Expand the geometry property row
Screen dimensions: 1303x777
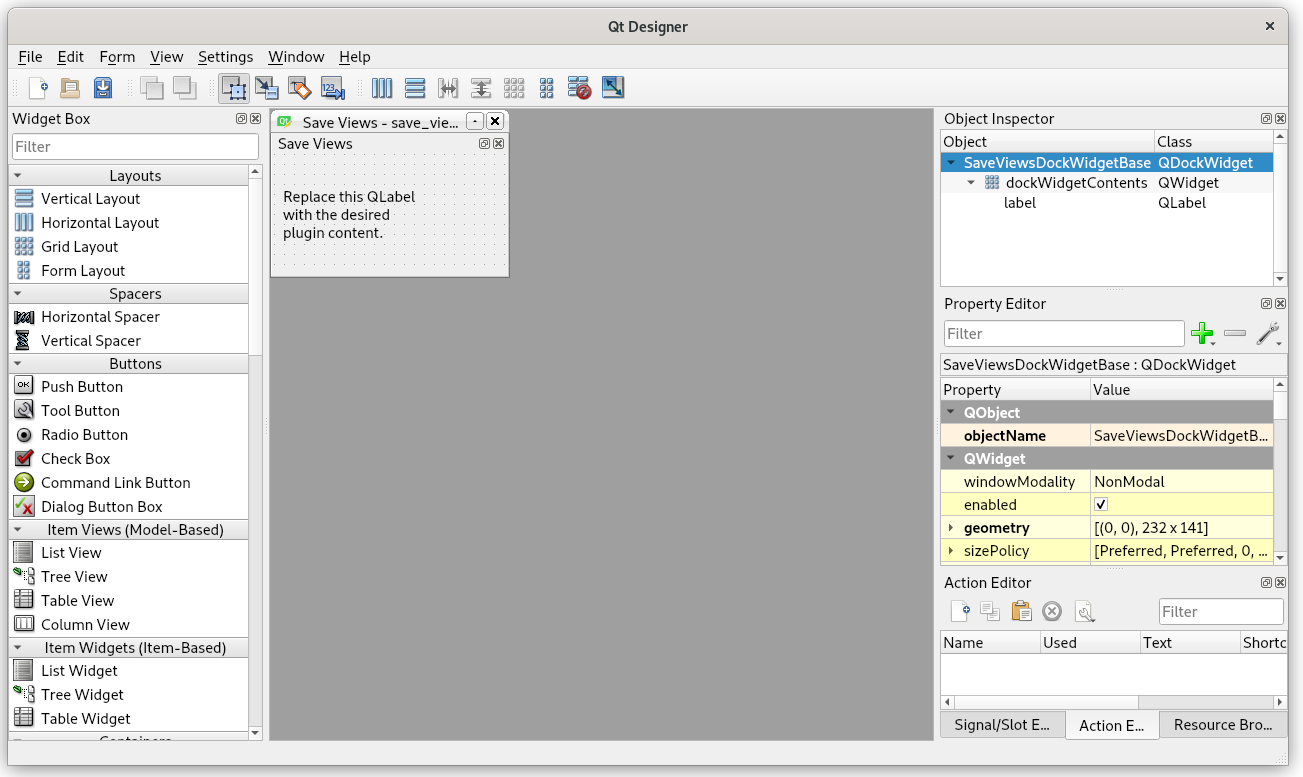pyautogui.click(x=951, y=528)
